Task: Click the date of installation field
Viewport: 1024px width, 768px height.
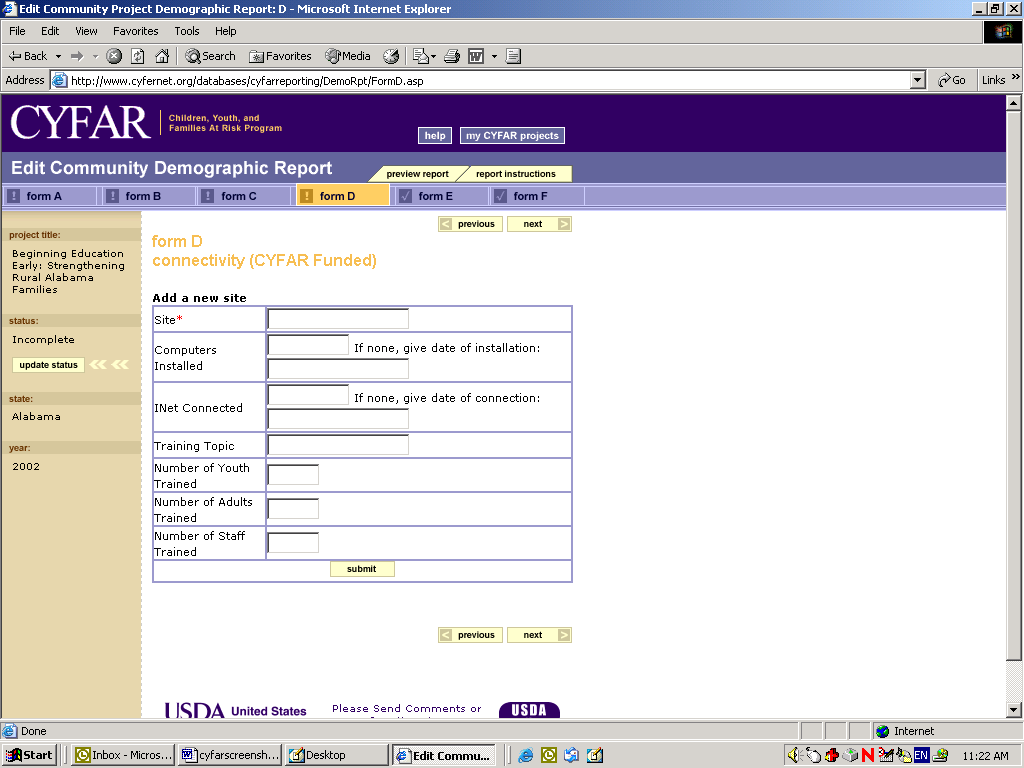Action: coord(338,369)
